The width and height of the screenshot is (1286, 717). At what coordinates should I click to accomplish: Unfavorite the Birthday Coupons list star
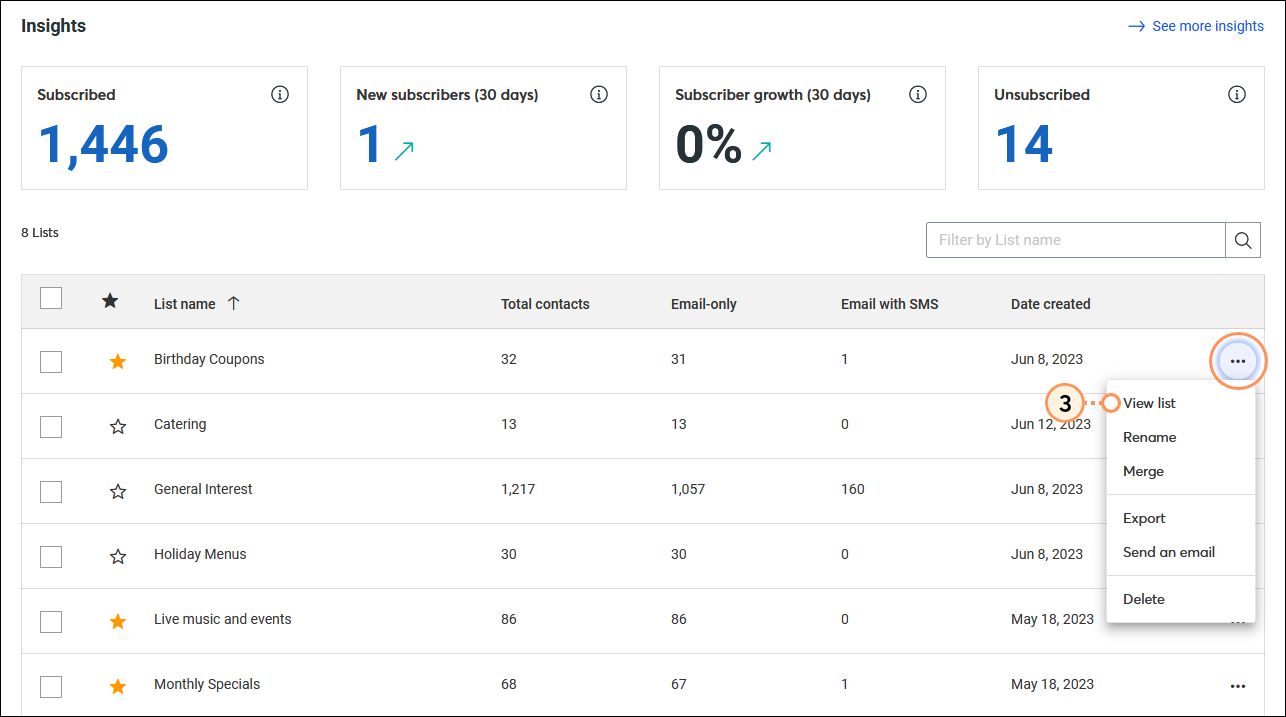point(118,361)
